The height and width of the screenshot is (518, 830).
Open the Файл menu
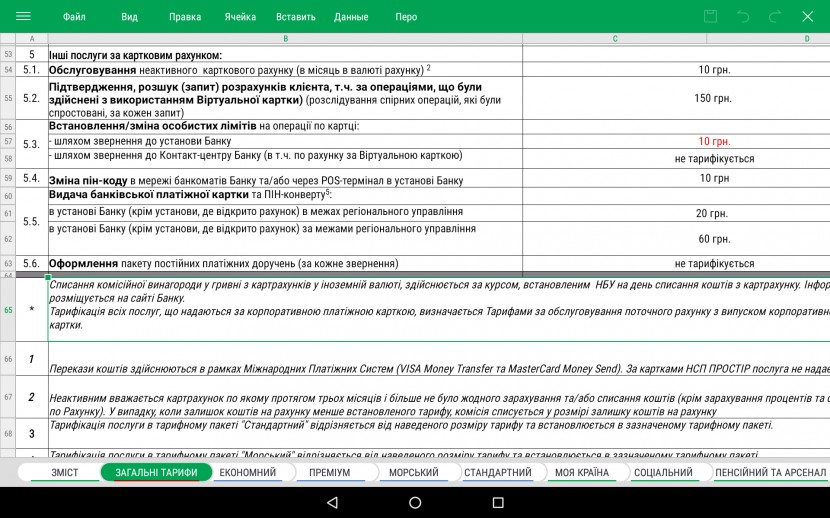(x=74, y=17)
